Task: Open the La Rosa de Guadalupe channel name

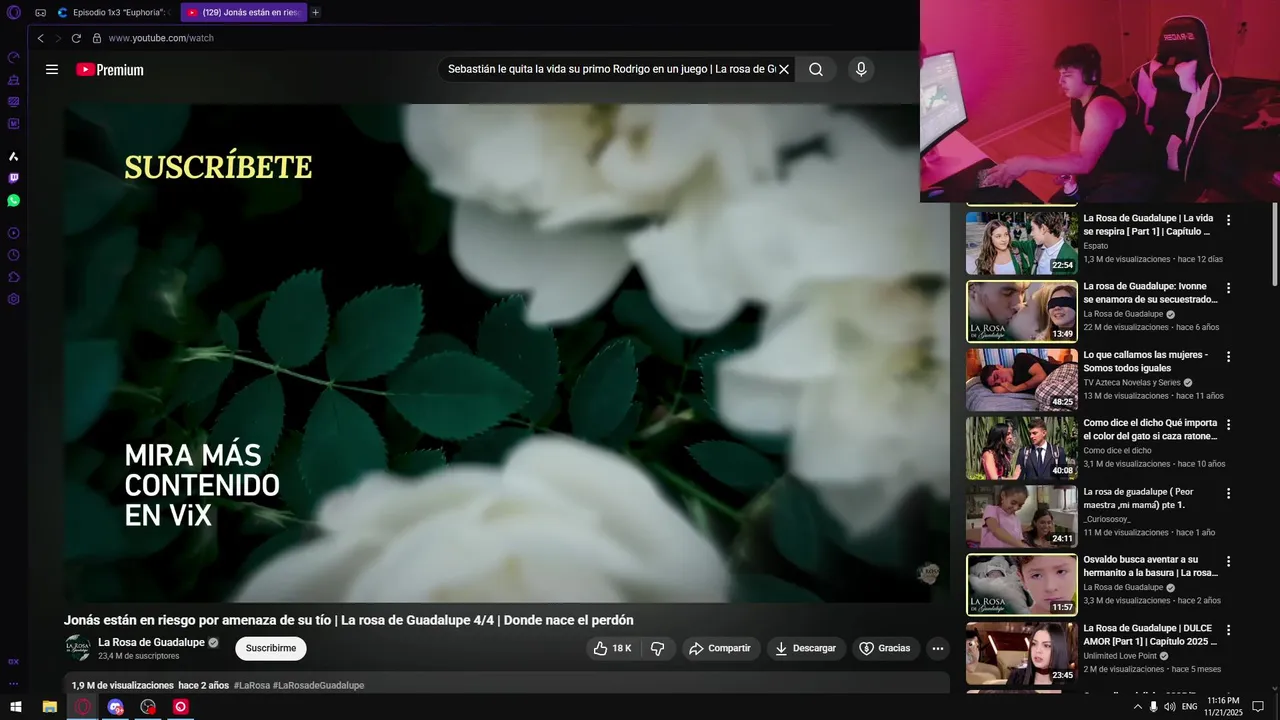Action: coord(151,642)
